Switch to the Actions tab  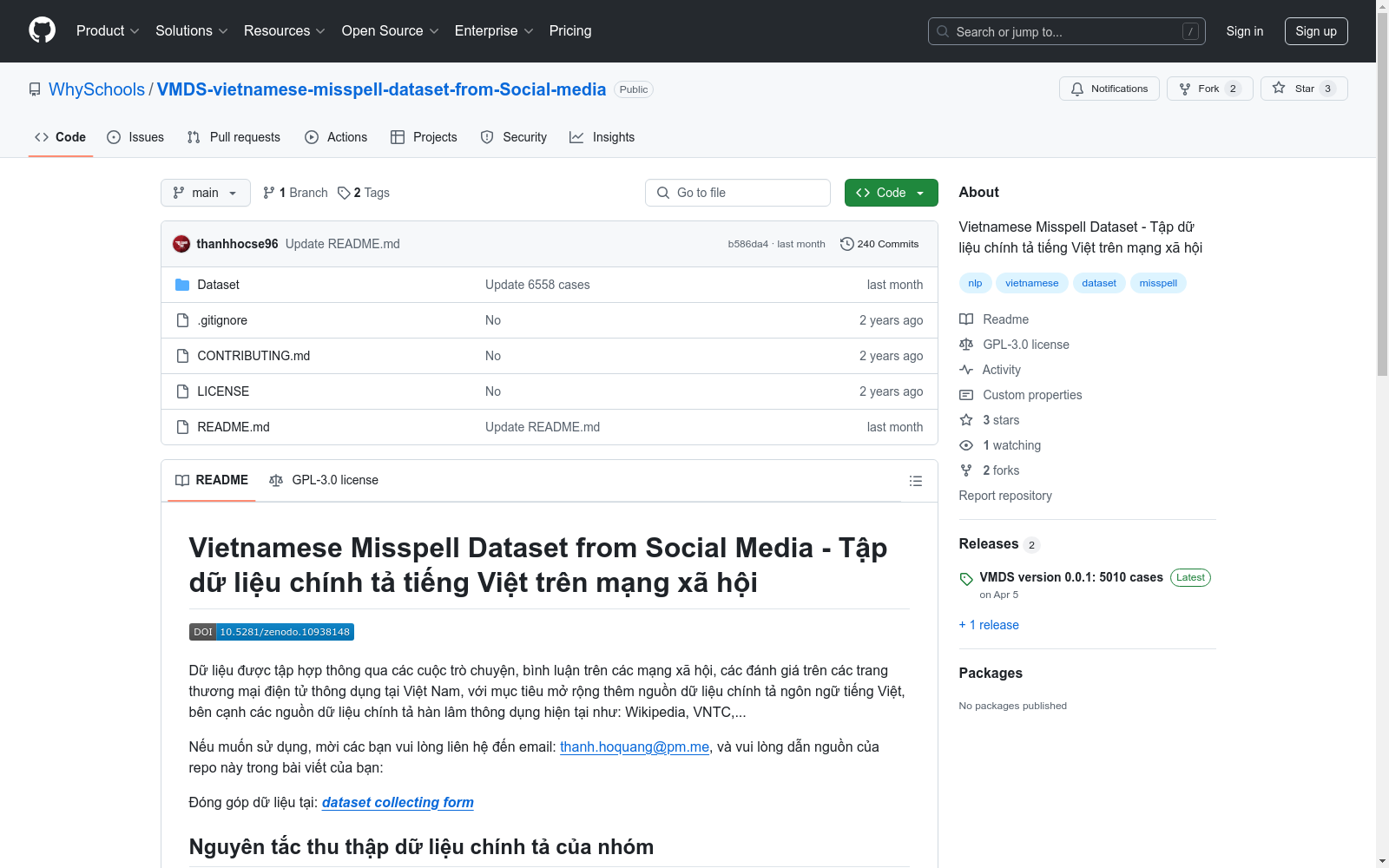tap(336, 137)
